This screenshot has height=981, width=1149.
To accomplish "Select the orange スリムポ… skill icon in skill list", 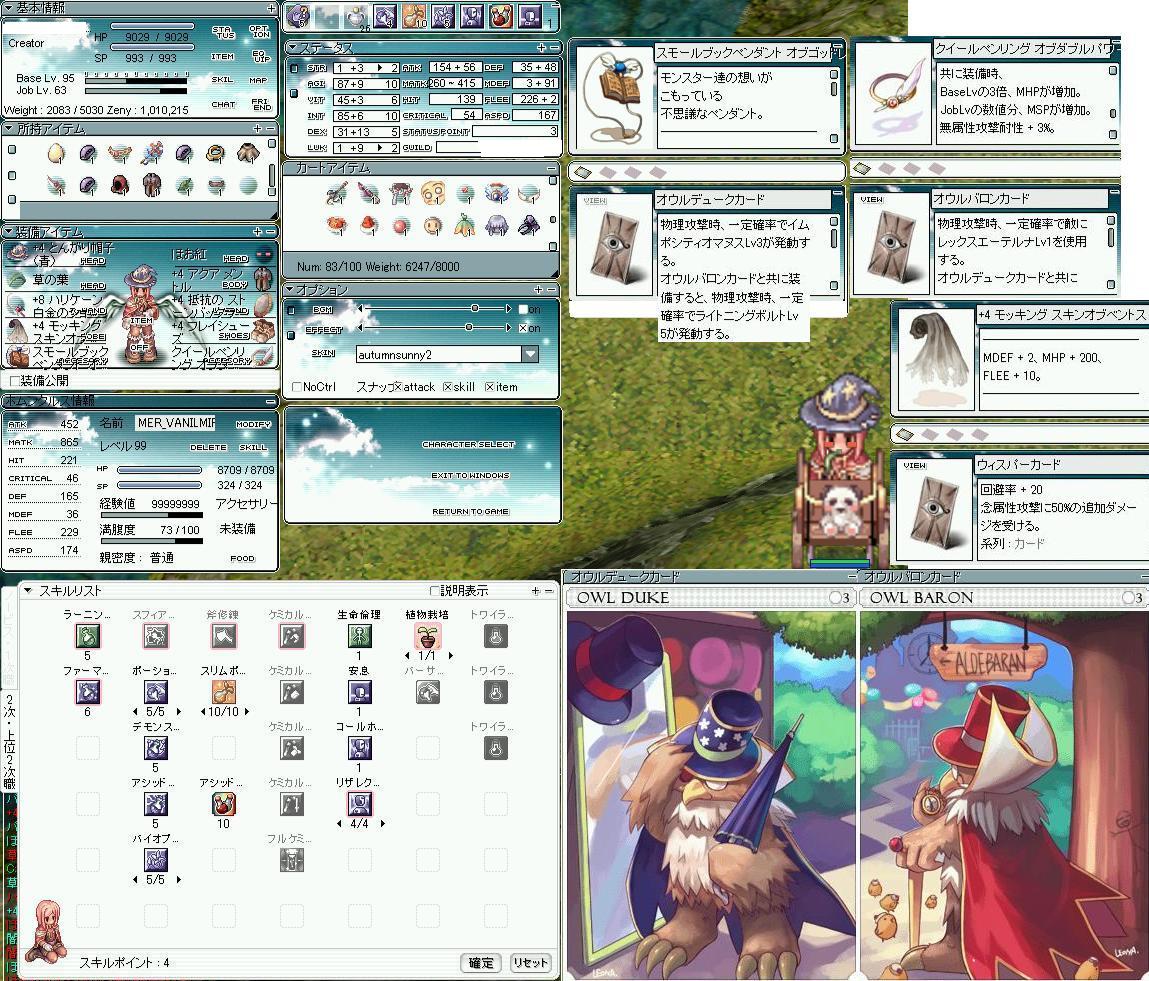I will coord(223,692).
